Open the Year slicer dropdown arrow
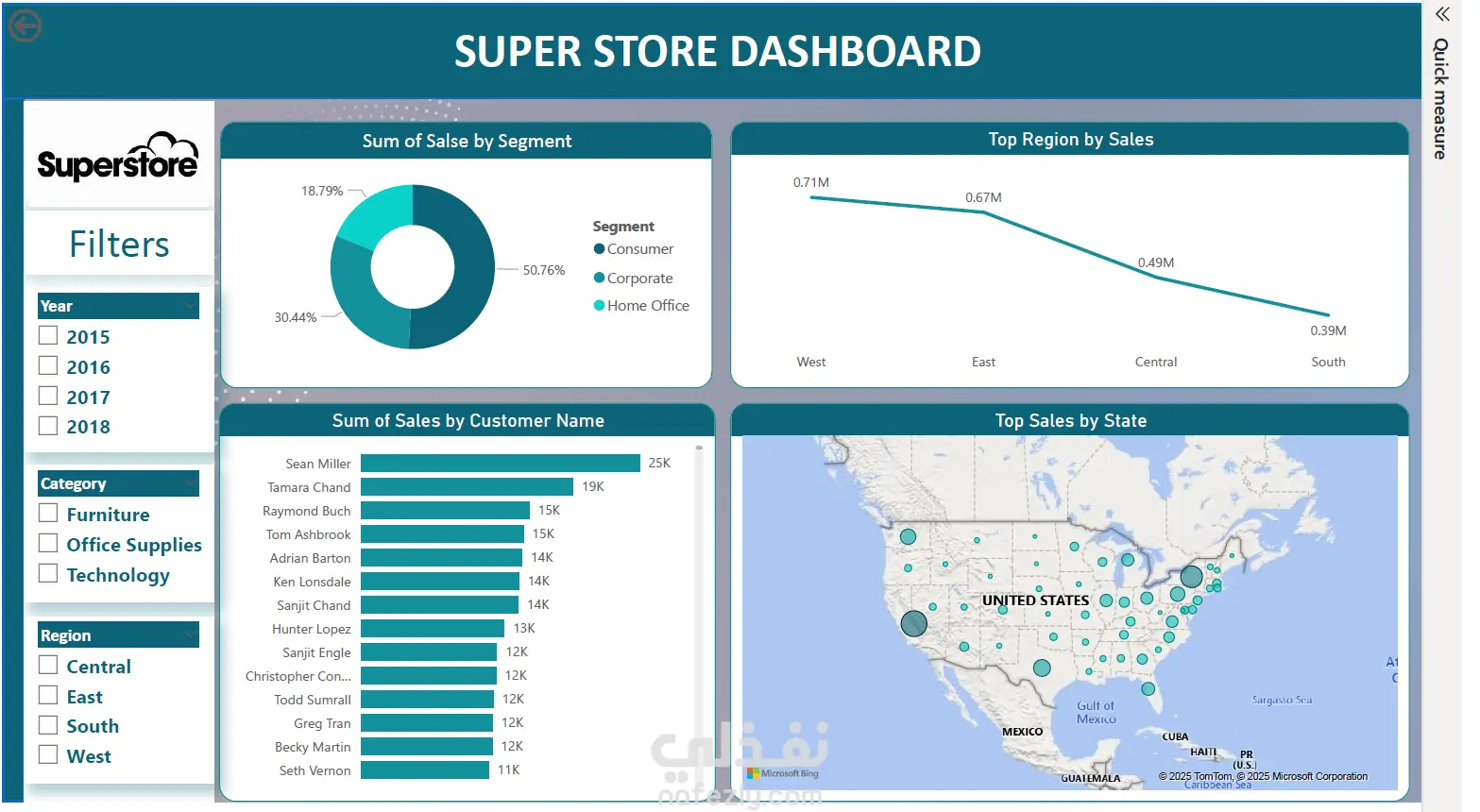This screenshot has height=812, width=1480. click(191, 306)
